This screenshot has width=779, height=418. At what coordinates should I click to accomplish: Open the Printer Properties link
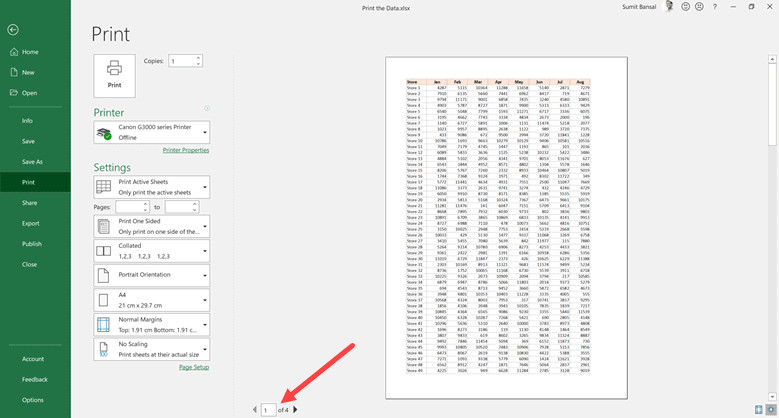(186, 150)
